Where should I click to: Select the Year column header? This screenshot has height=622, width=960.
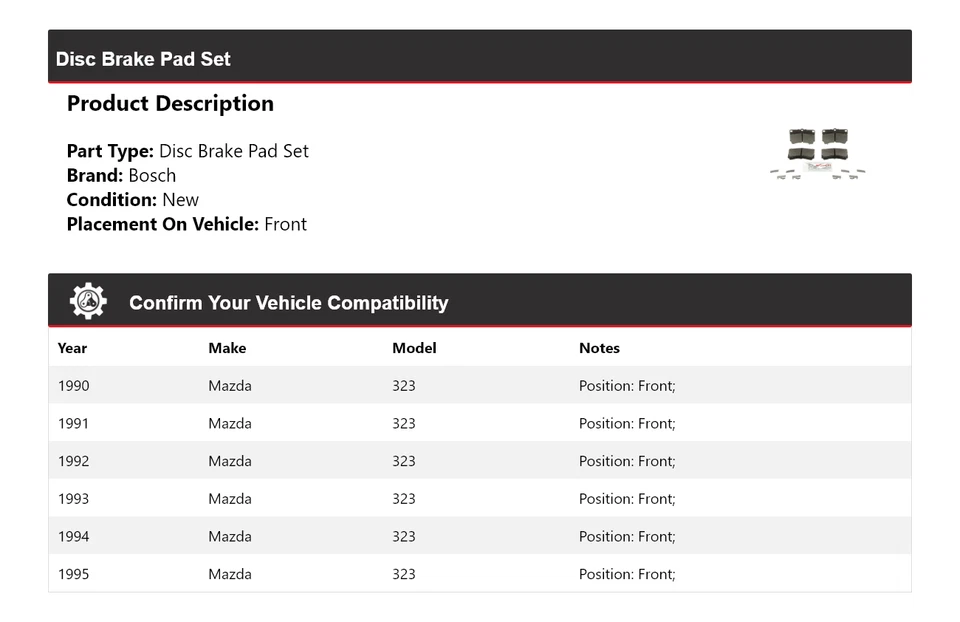pos(72,348)
